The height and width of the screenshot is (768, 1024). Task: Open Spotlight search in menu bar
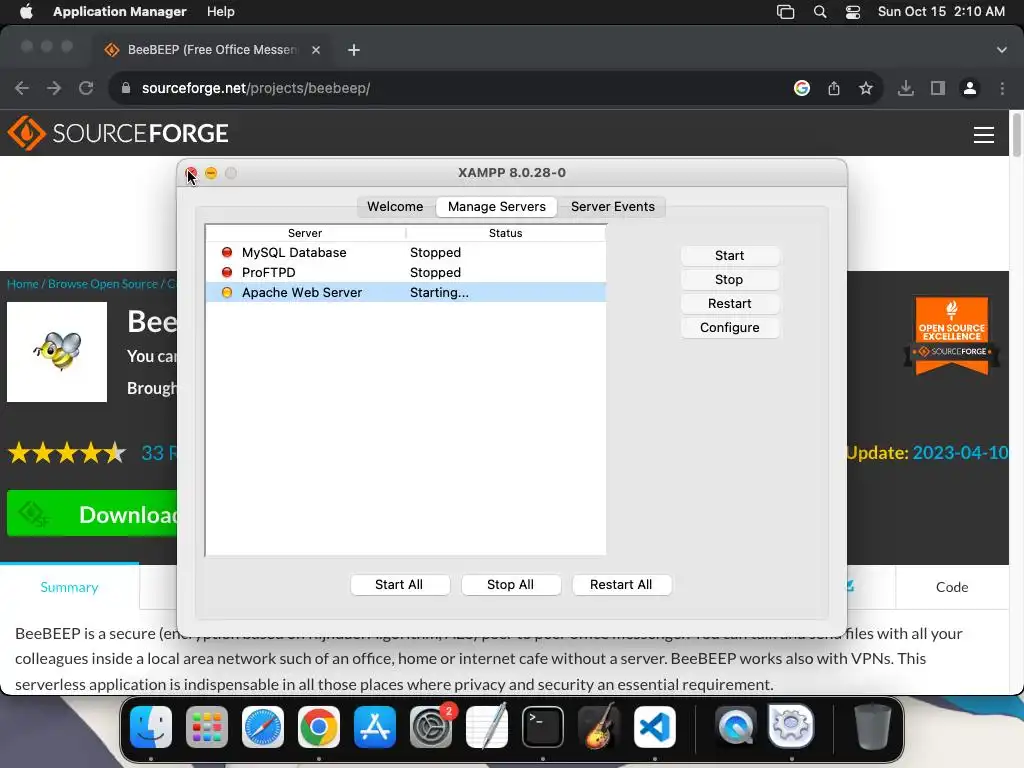pos(820,12)
